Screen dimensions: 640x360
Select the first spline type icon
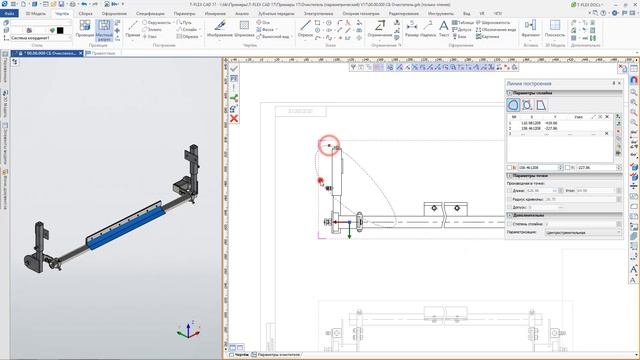coord(513,105)
